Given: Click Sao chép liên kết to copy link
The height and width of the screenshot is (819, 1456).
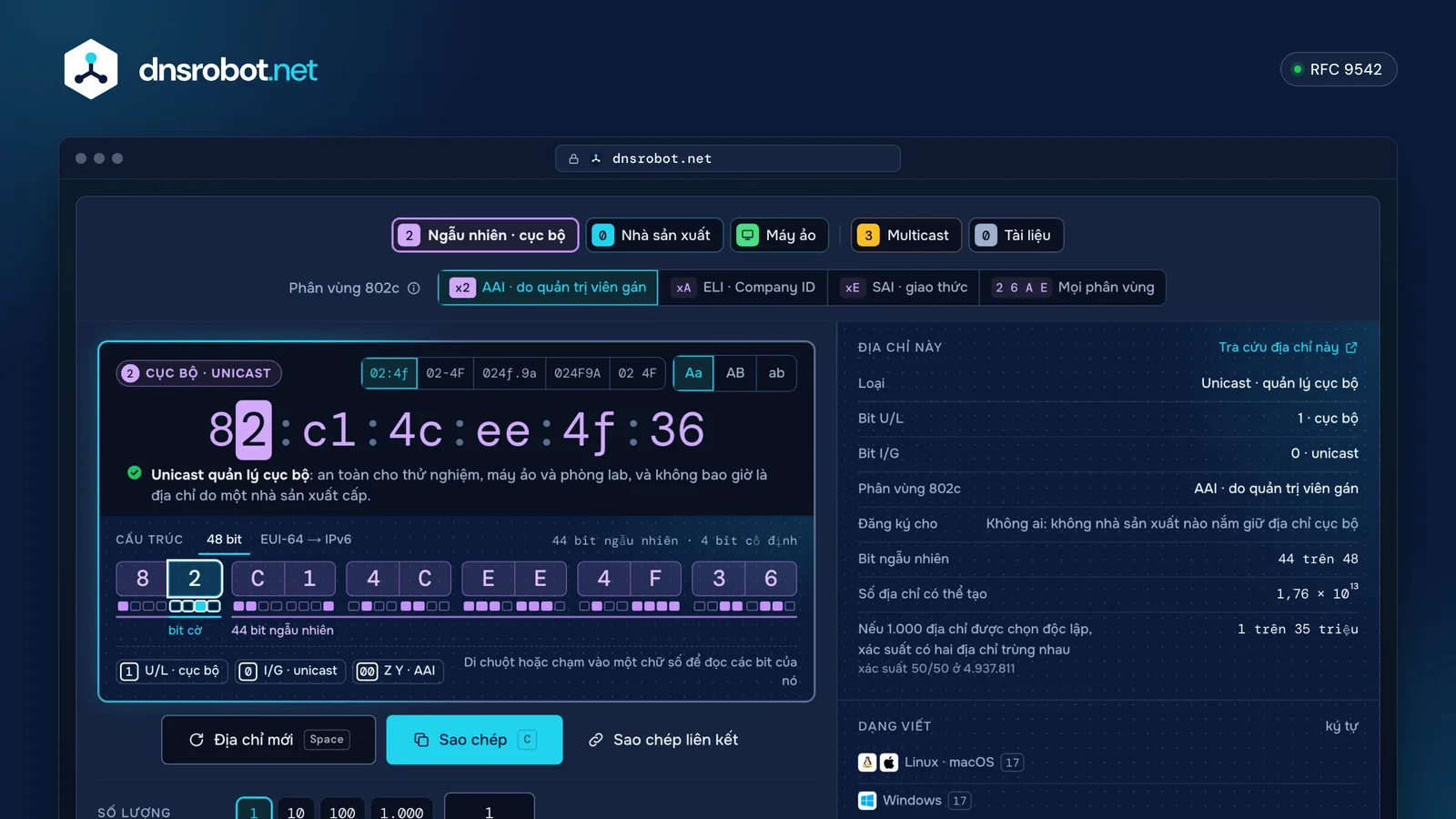Looking at the screenshot, I should point(662,740).
